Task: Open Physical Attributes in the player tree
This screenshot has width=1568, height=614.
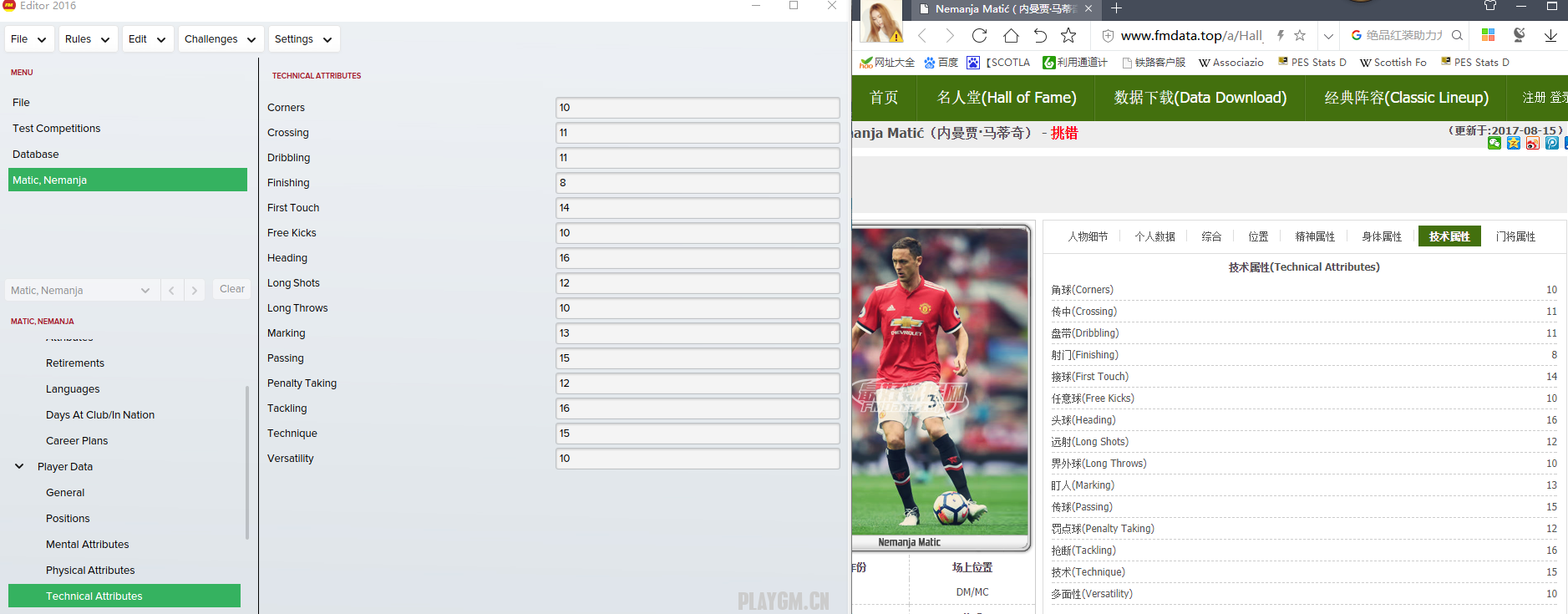Action: [x=90, y=571]
